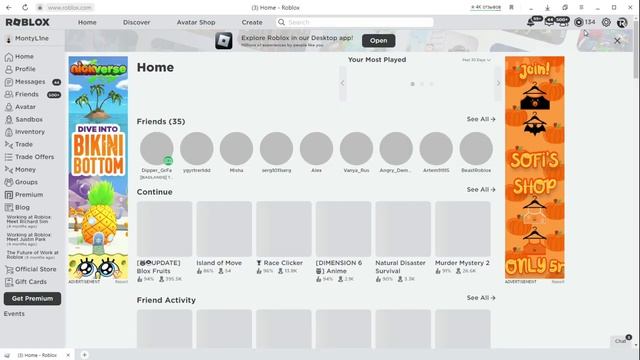The height and width of the screenshot is (360, 640).
Task: Select the first carousel page dot
Action: point(413,84)
